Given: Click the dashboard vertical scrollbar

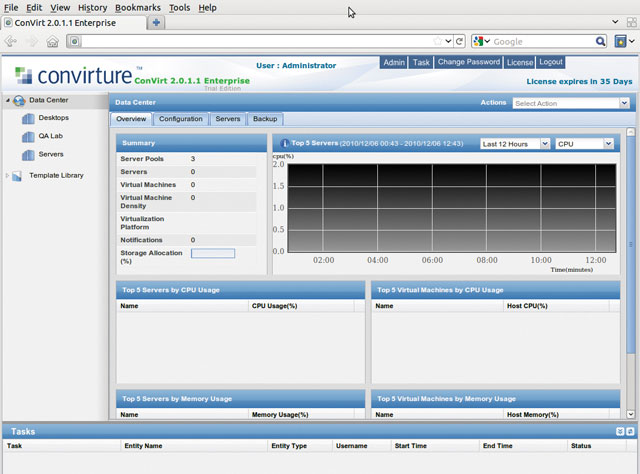Looking at the screenshot, I should 630,245.
